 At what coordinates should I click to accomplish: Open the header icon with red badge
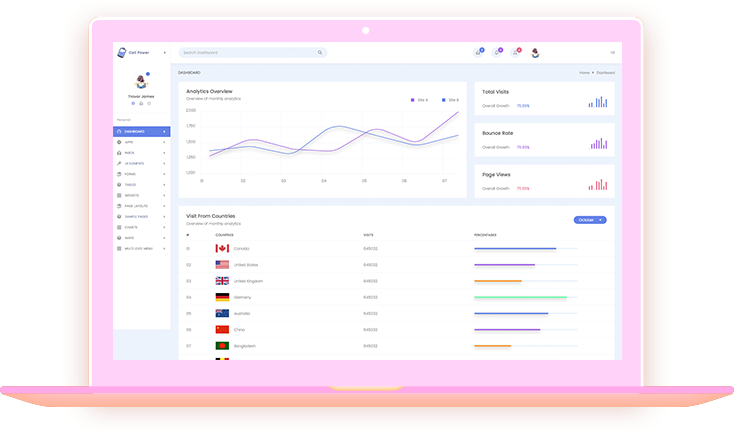[516, 52]
